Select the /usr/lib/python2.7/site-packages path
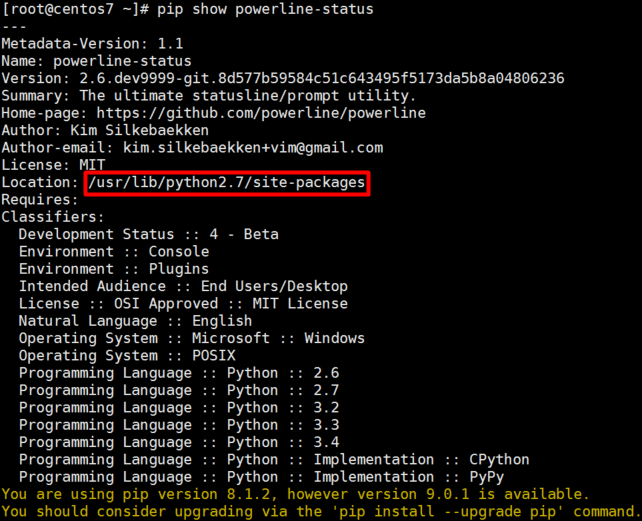 tap(226, 183)
